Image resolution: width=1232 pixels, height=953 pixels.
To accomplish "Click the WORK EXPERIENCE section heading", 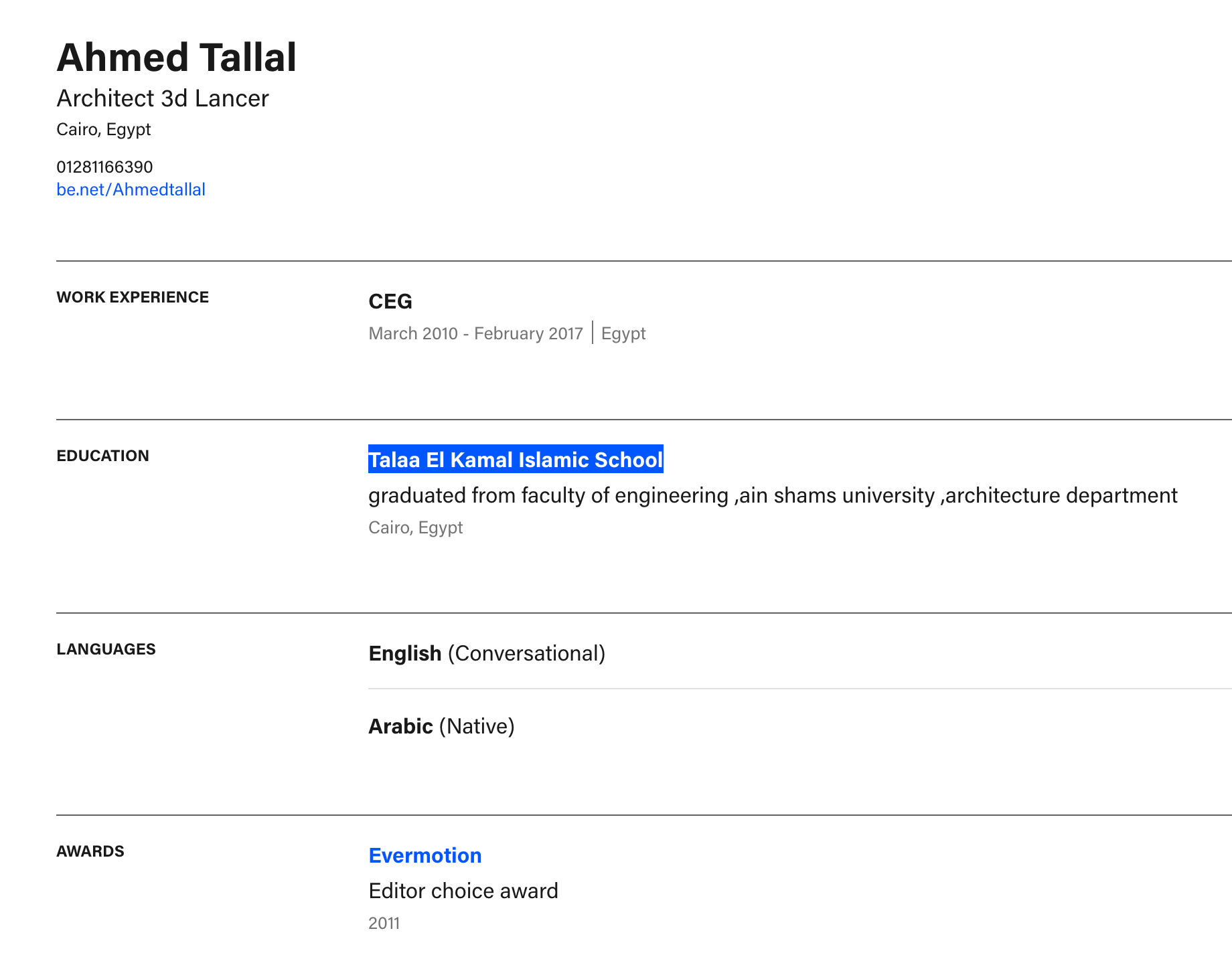I will (133, 297).
